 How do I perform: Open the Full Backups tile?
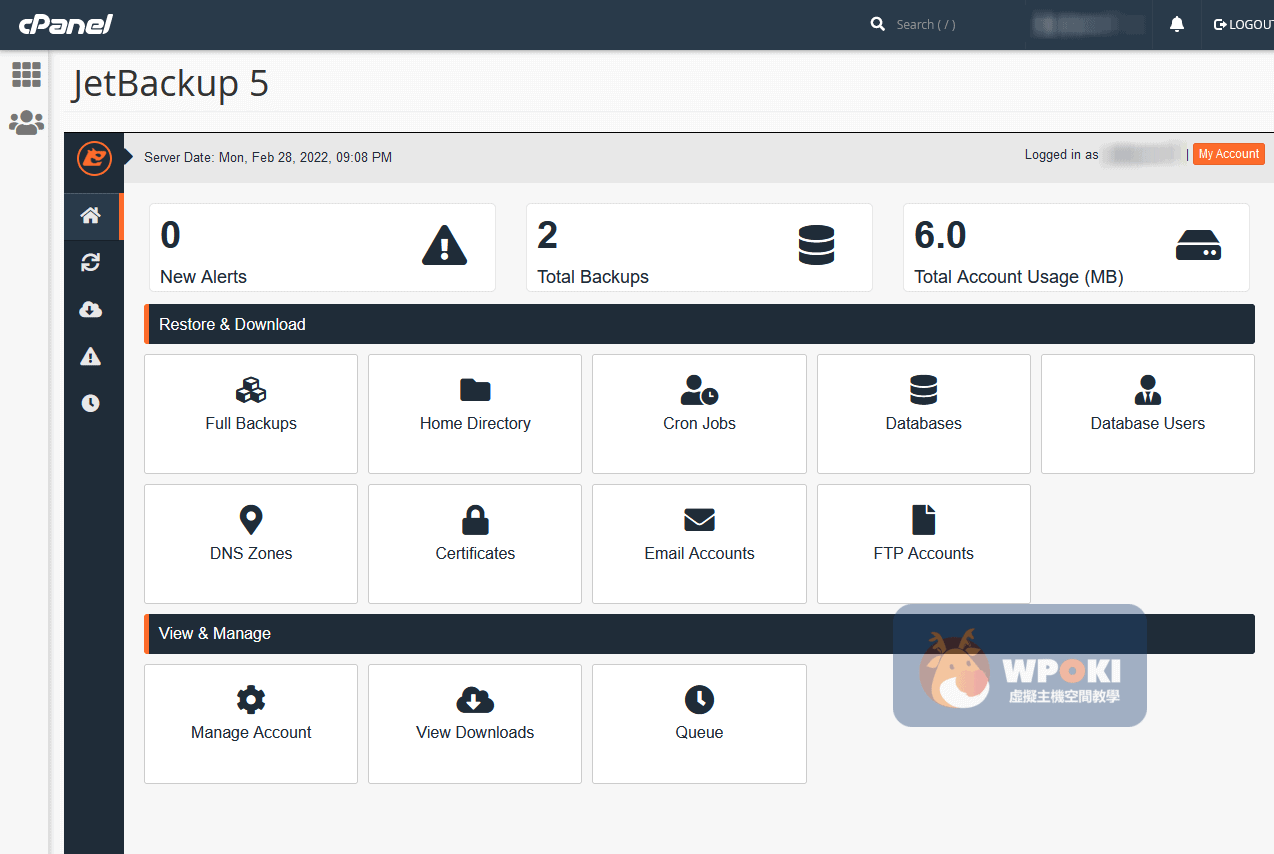coord(251,413)
